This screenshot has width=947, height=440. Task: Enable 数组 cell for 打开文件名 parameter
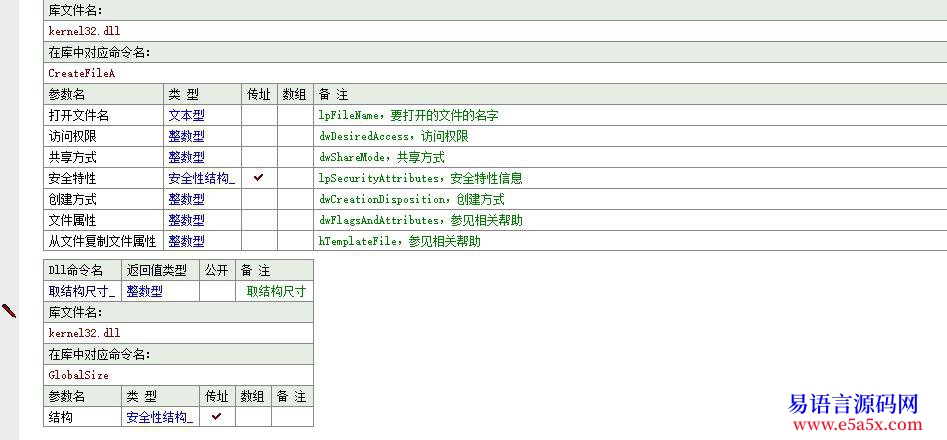pos(294,115)
